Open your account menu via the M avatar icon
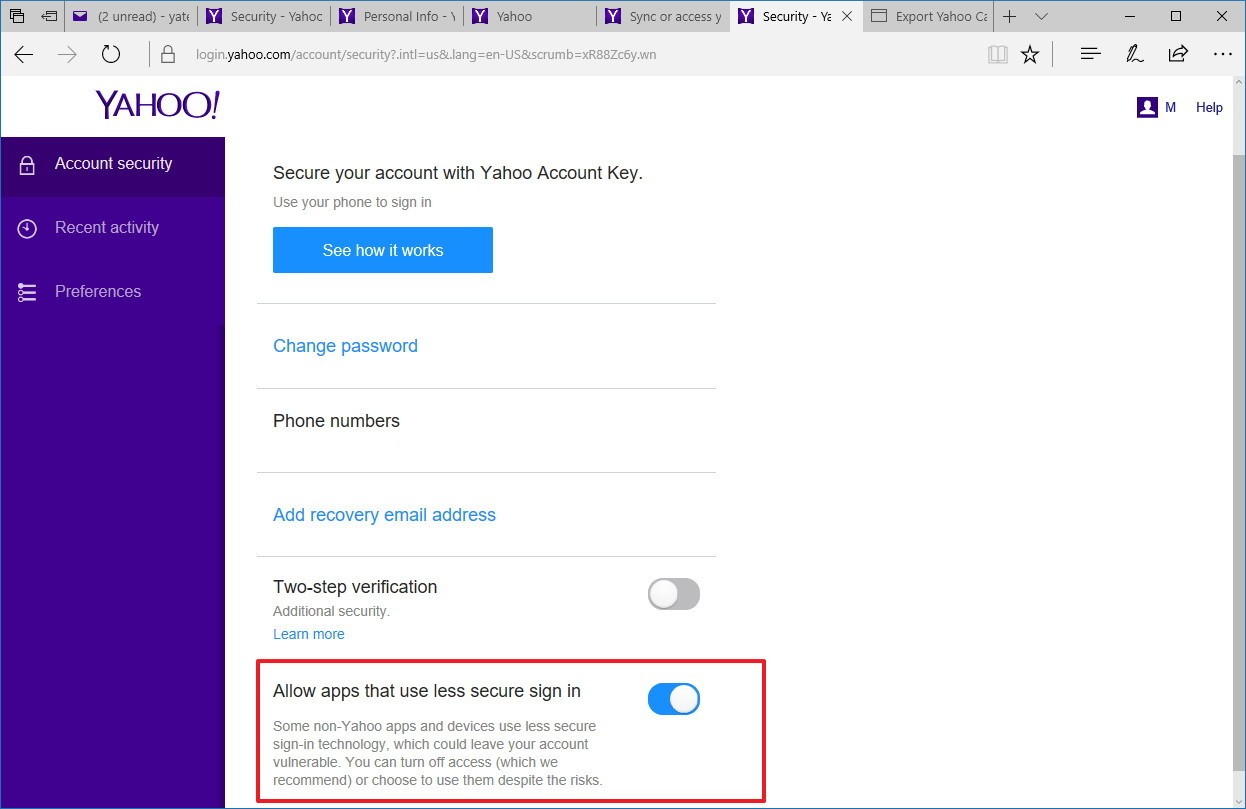1246x809 pixels. point(1147,106)
